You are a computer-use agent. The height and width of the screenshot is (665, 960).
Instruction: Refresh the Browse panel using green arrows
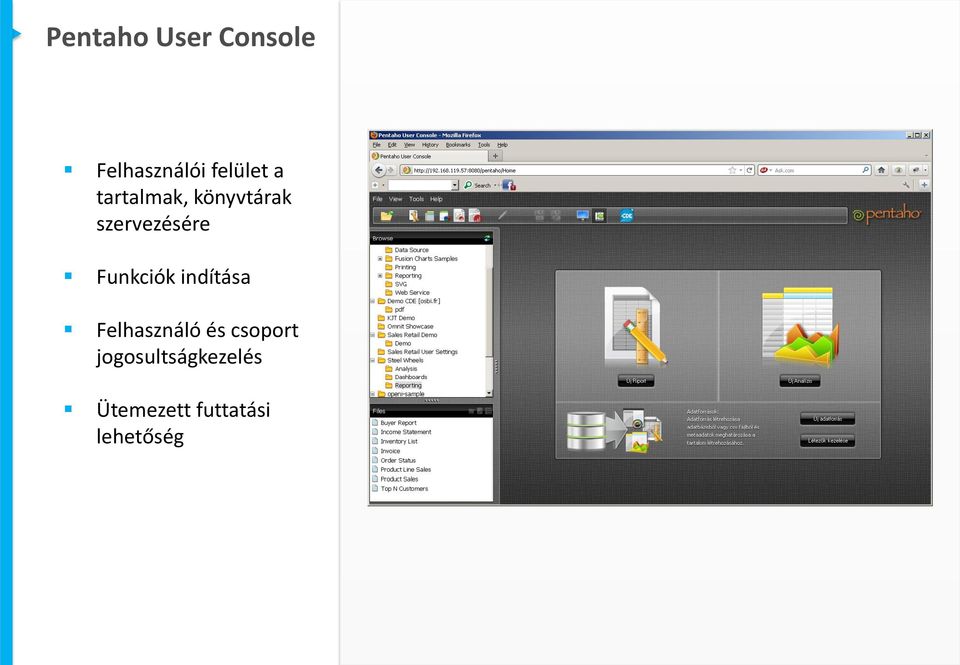[x=487, y=238]
